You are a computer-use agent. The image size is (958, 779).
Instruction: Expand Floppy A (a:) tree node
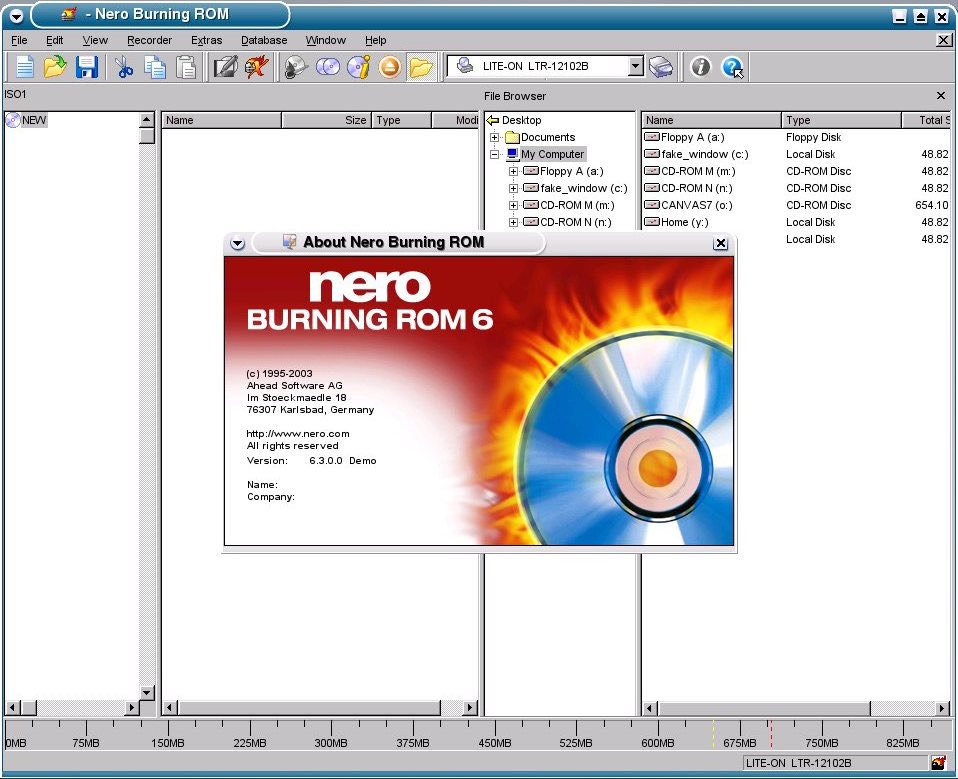513,172
